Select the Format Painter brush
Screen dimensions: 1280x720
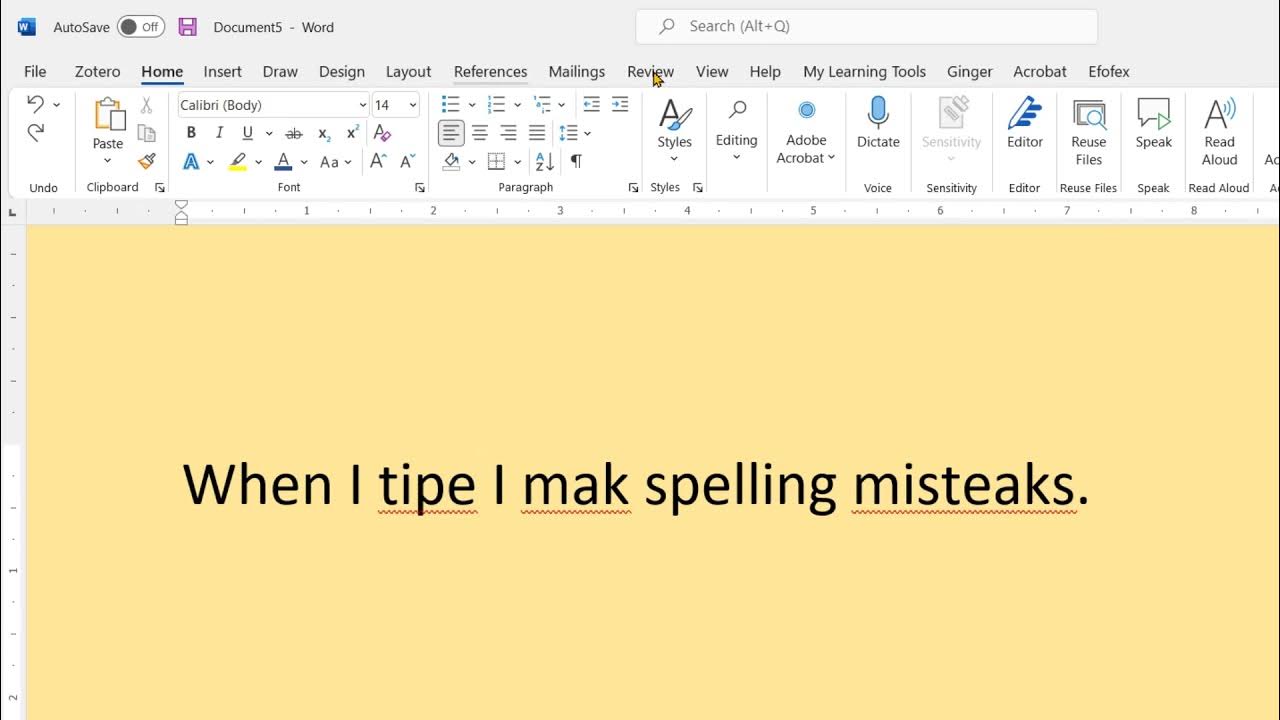(x=146, y=161)
